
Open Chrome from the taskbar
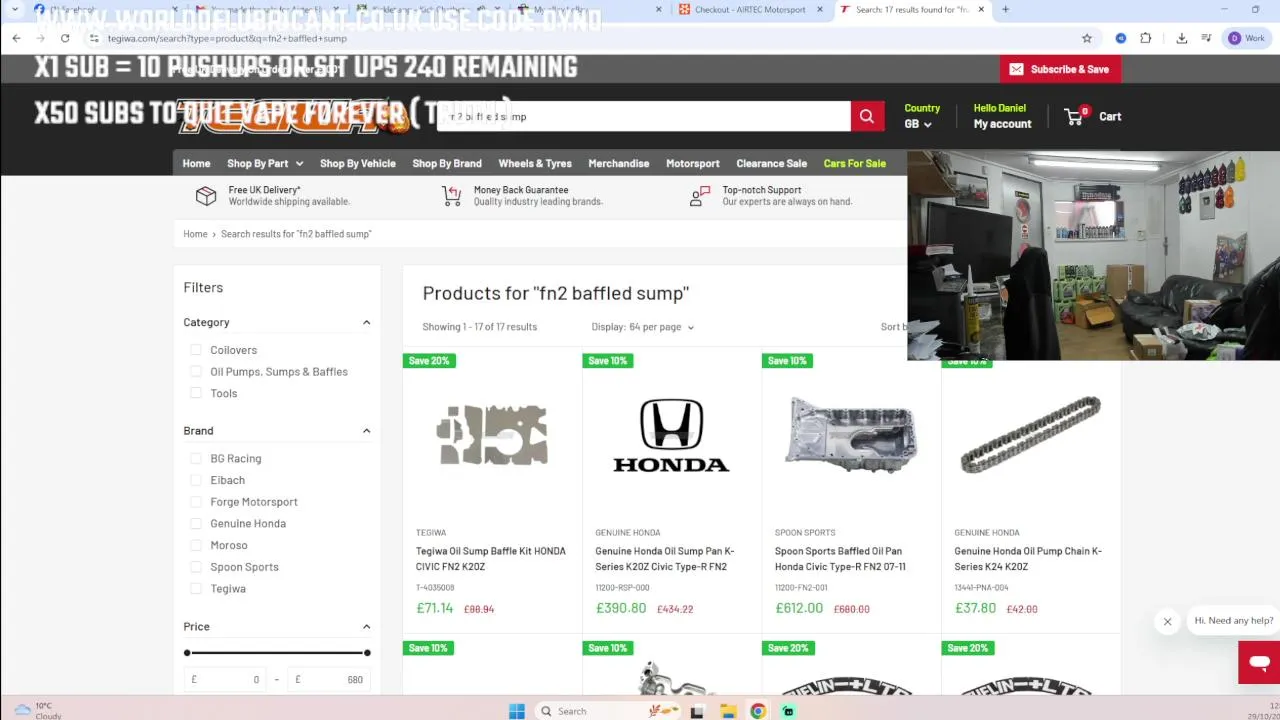(758, 711)
